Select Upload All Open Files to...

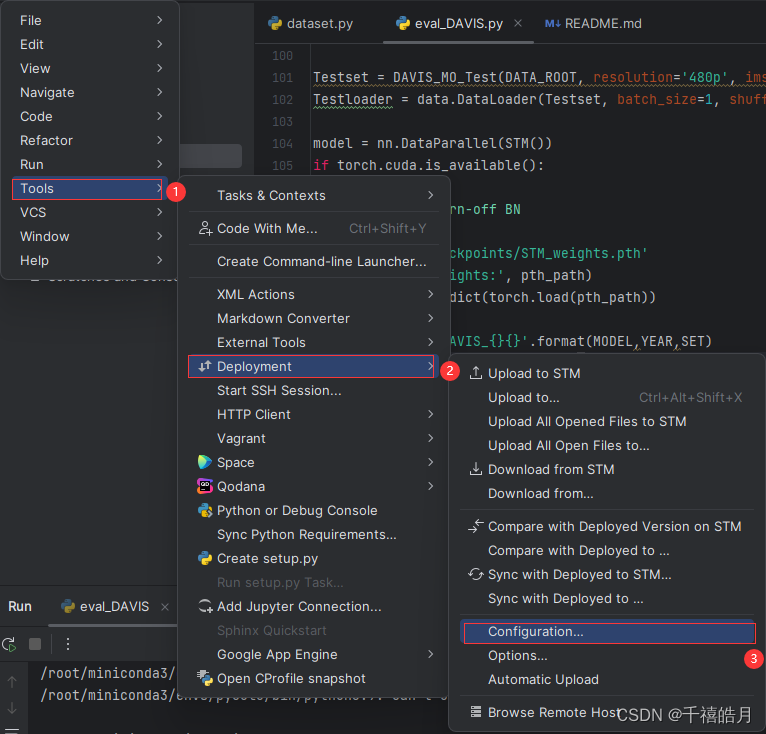tap(607, 445)
